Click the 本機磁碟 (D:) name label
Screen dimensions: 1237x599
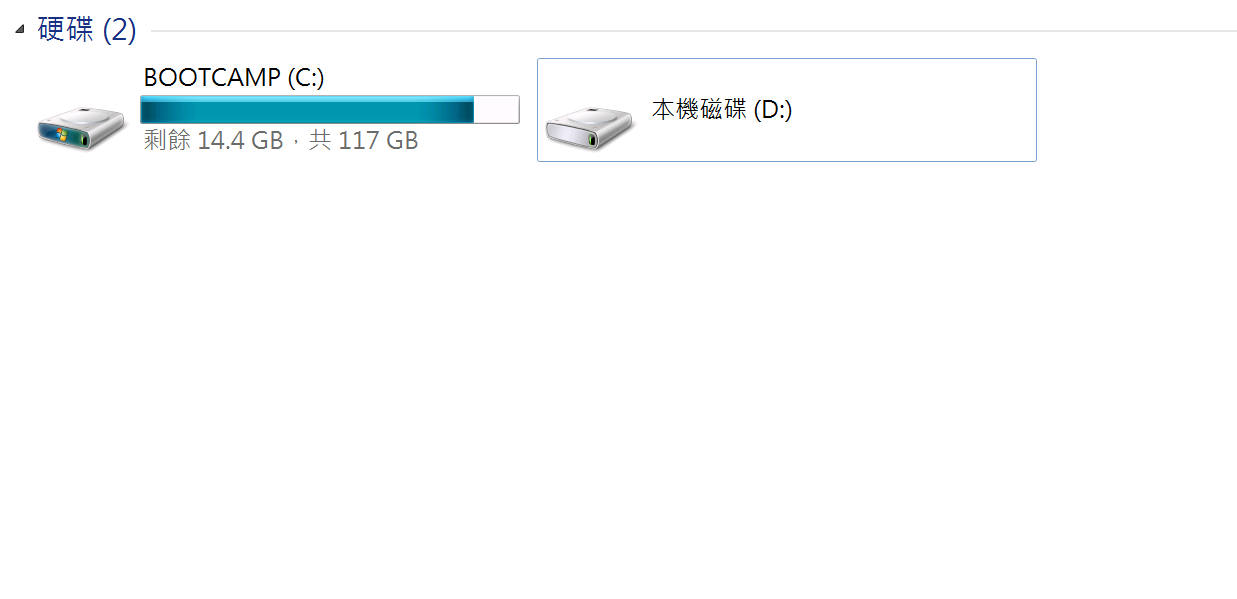[722, 109]
